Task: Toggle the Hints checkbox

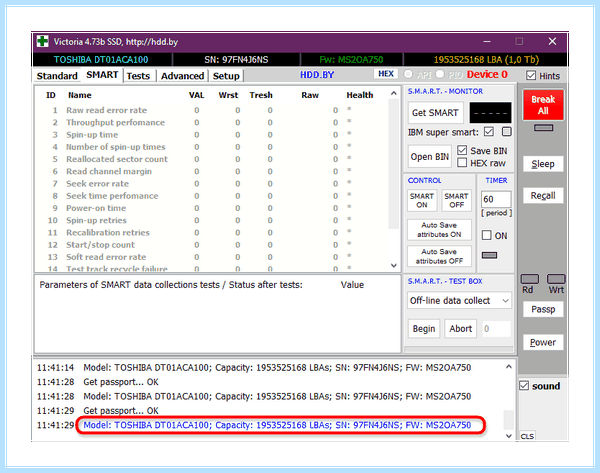Action: coord(531,75)
